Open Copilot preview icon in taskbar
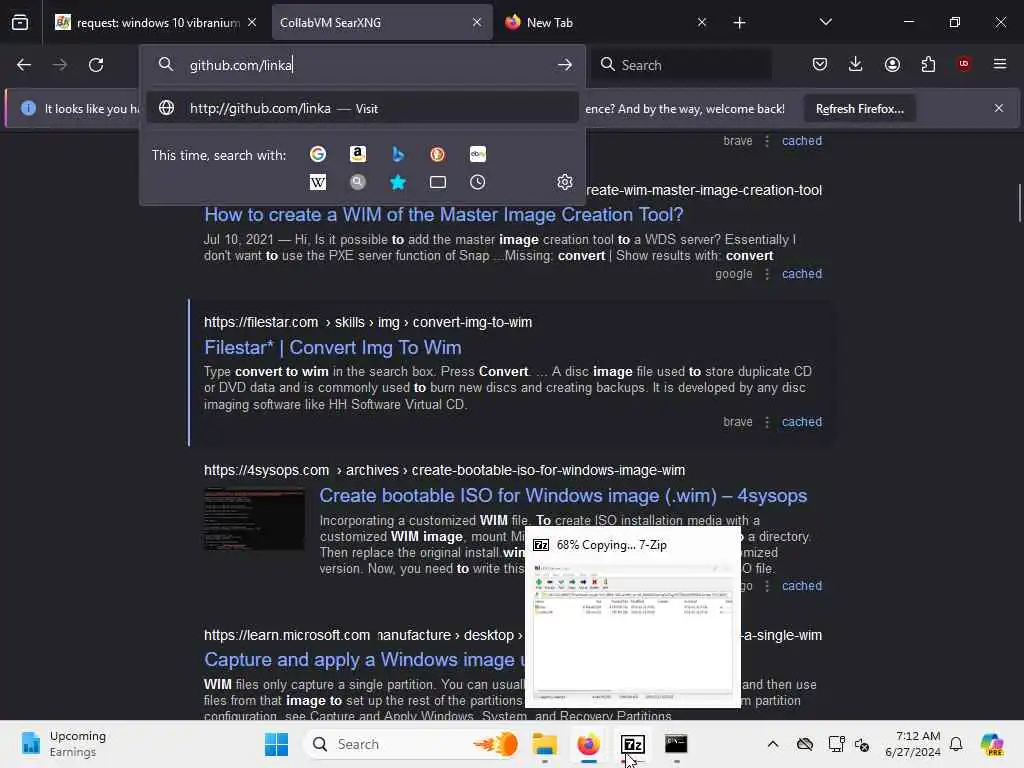 coord(991,744)
